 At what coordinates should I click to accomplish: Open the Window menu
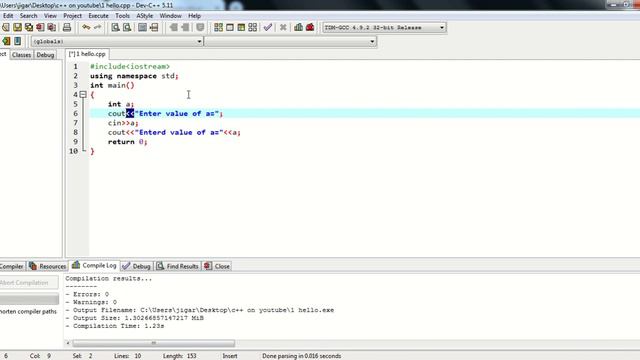point(170,16)
